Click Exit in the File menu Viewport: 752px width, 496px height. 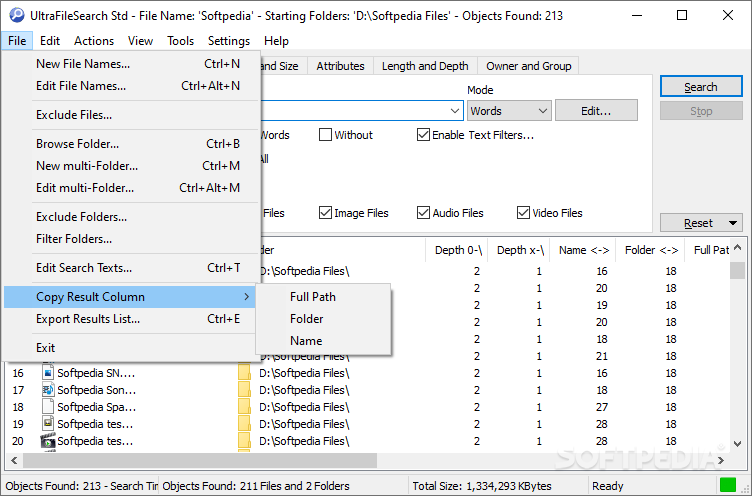(x=129, y=348)
